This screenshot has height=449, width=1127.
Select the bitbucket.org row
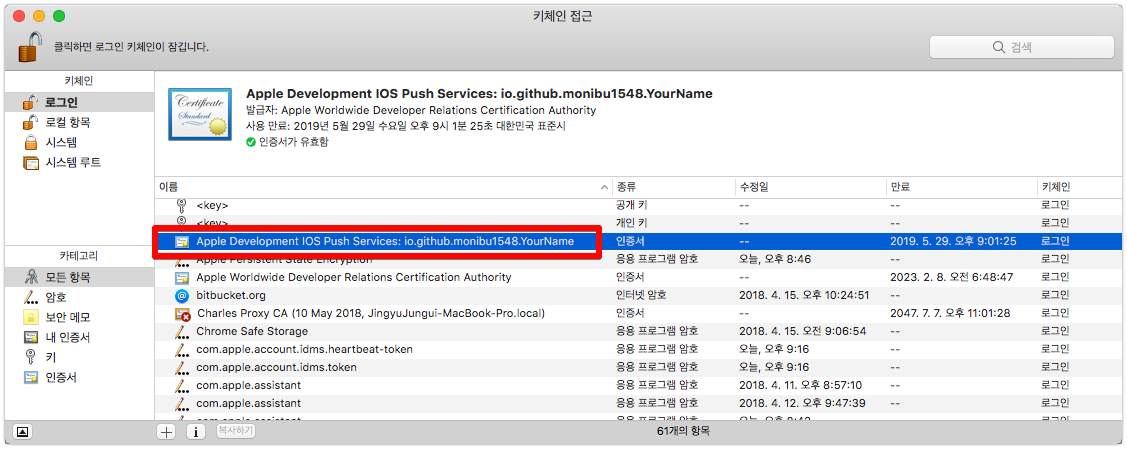click(640, 295)
